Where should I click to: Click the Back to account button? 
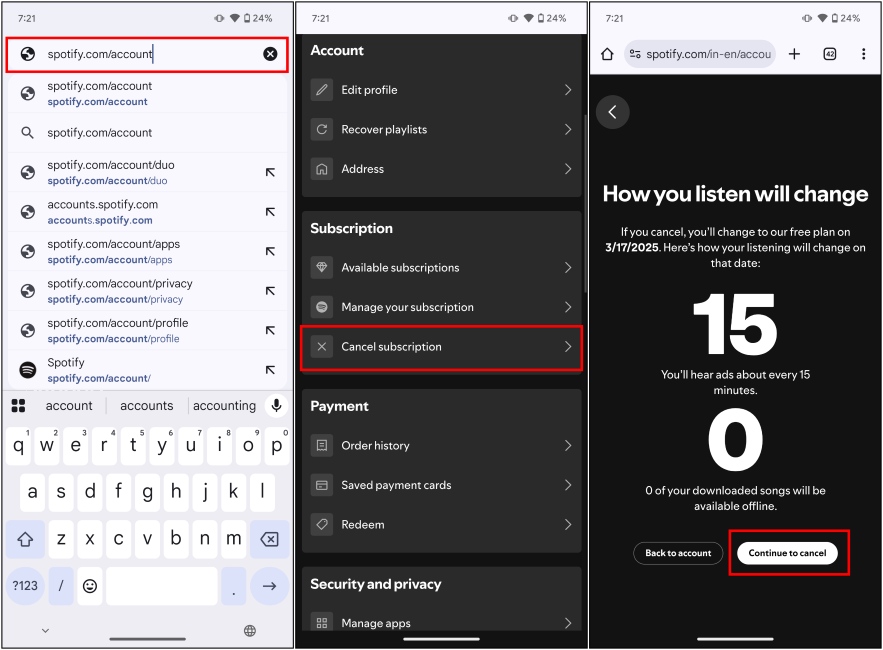(678, 553)
